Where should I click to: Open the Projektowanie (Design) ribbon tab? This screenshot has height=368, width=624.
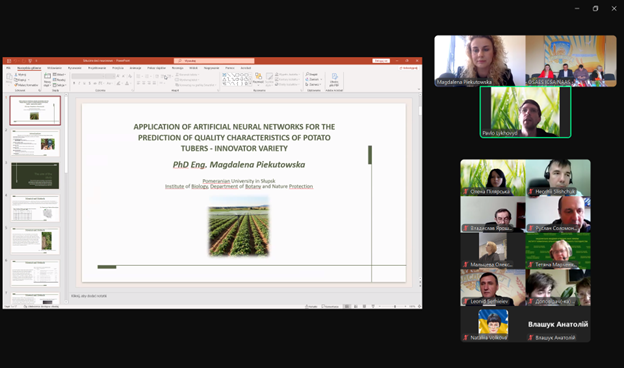[97, 68]
